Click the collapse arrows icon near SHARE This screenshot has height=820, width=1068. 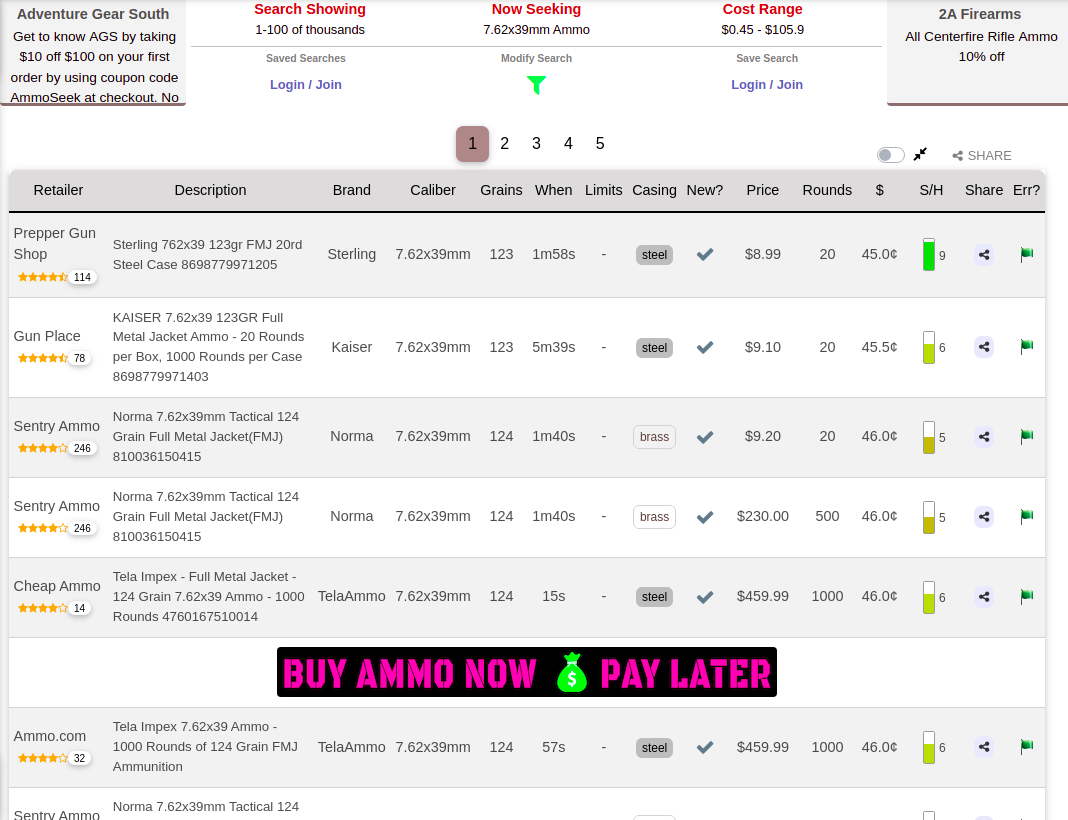[920, 155]
